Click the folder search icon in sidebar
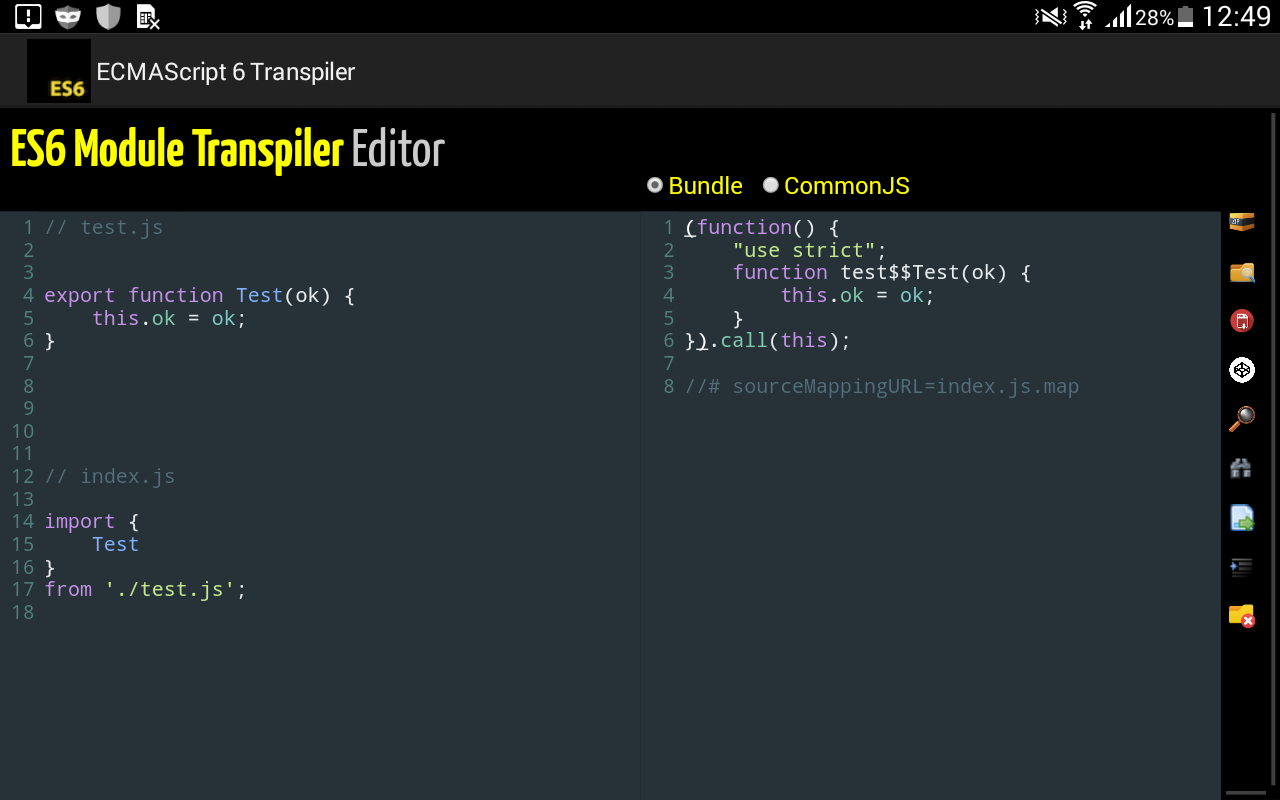 [x=1242, y=272]
